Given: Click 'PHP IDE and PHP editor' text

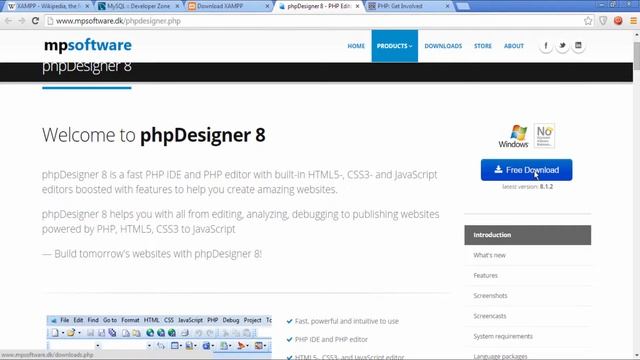Looking at the screenshot, I should pyautogui.click(x=331, y=340).
